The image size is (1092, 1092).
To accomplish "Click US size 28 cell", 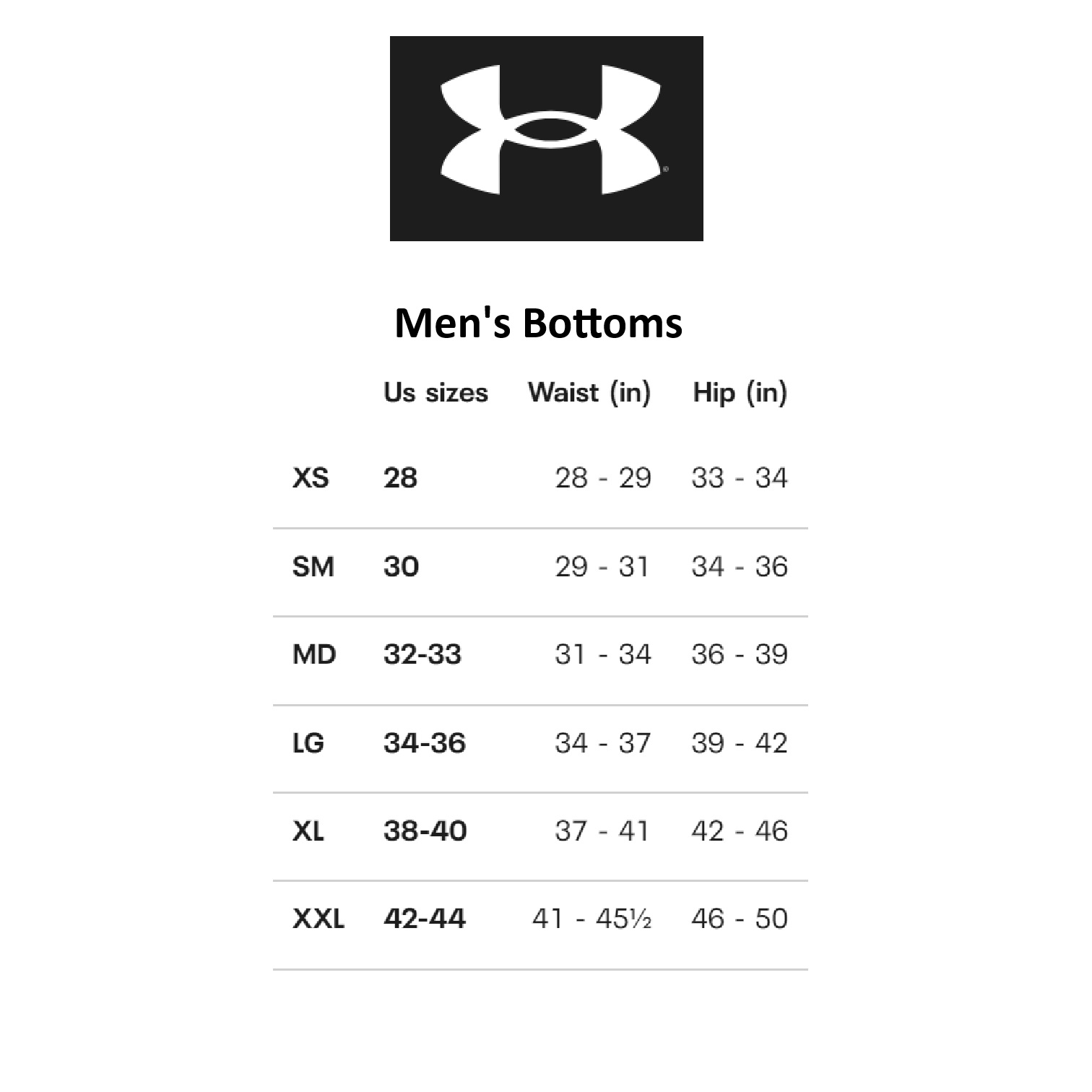I will pos(400,478).
